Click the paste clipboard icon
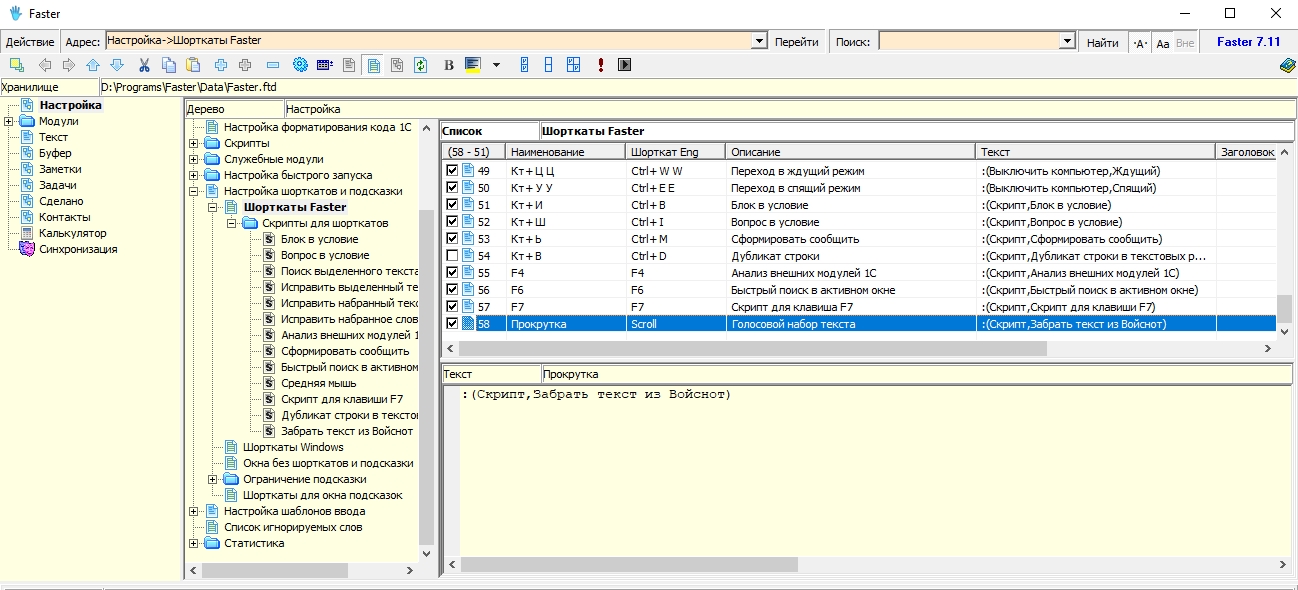This screenshot has width=1298, height=590. [x=193, y=65]
